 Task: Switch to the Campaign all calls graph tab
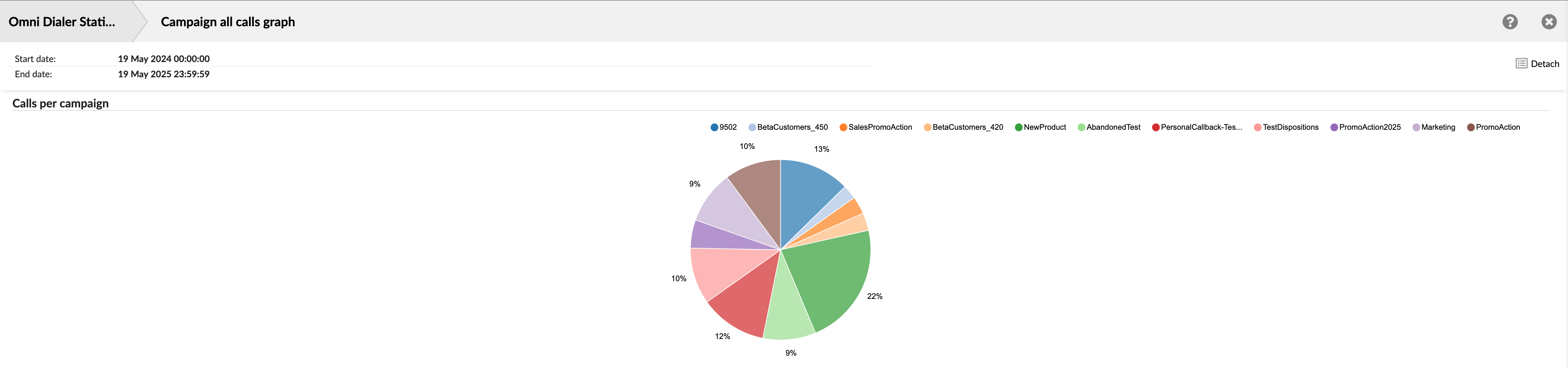(x=227, y=22)
